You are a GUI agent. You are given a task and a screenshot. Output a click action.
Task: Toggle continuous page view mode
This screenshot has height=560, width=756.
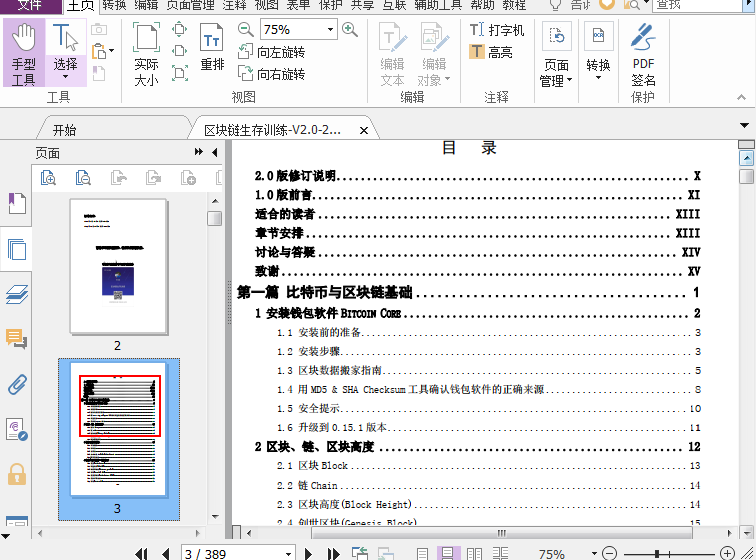tap(447, 553)
